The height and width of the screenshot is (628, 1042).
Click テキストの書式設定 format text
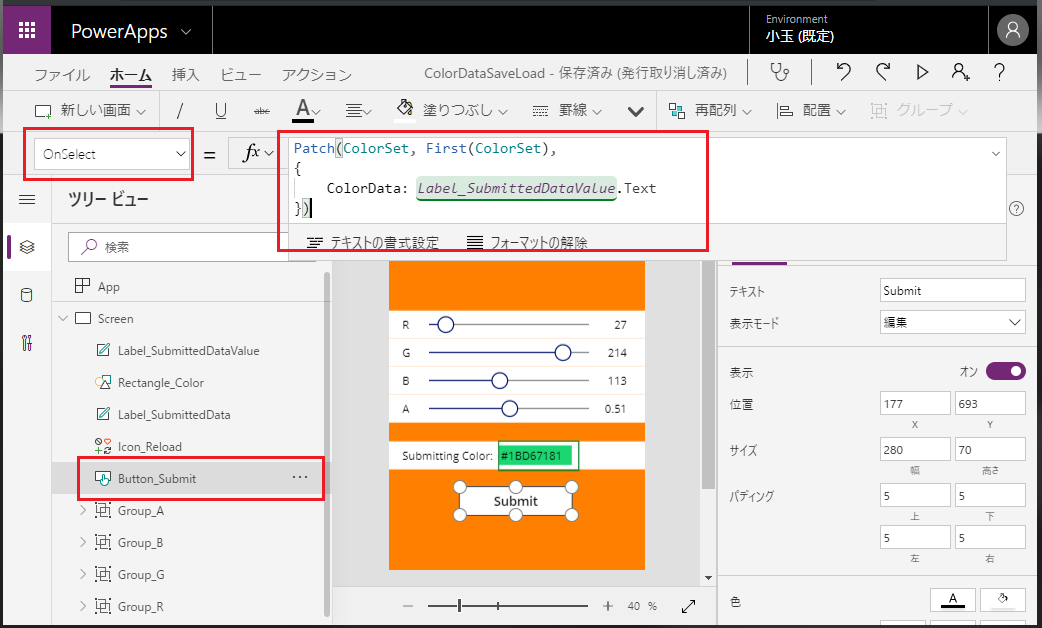coord(373,243)
